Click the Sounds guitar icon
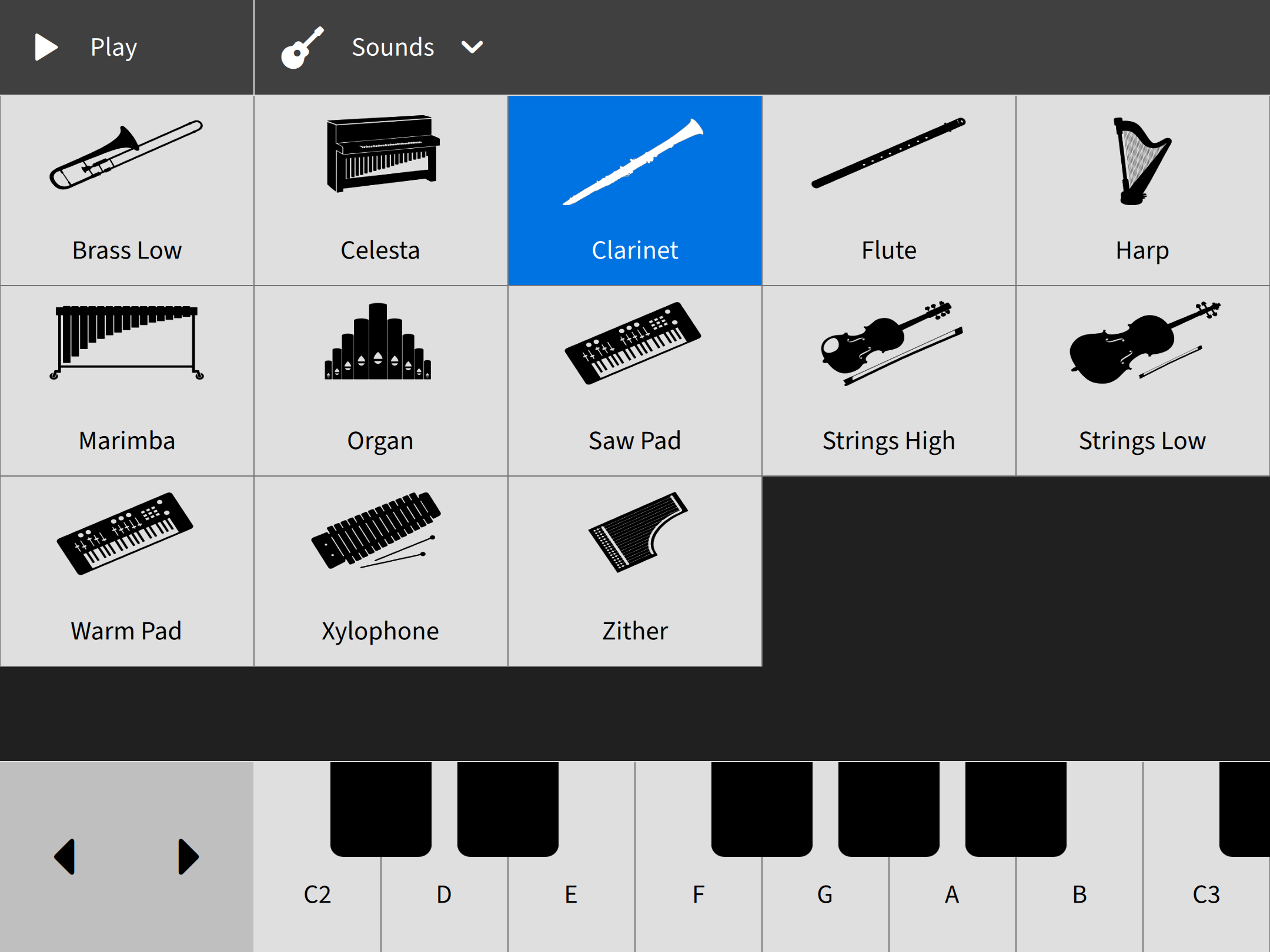Image resolution: width=1270 pixels, height=952 pixels. pos(302,47)
